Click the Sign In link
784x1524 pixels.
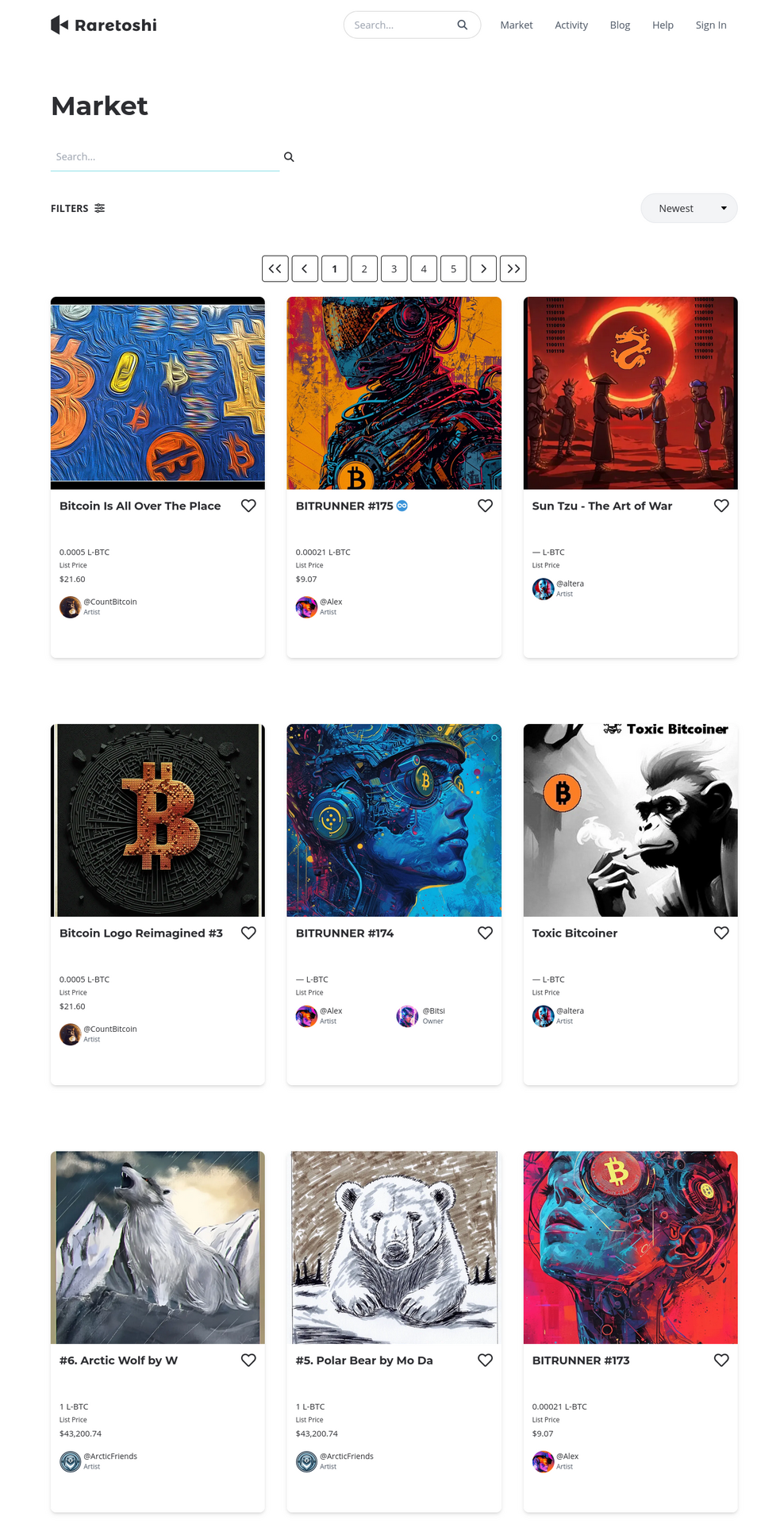coord(711,25)
